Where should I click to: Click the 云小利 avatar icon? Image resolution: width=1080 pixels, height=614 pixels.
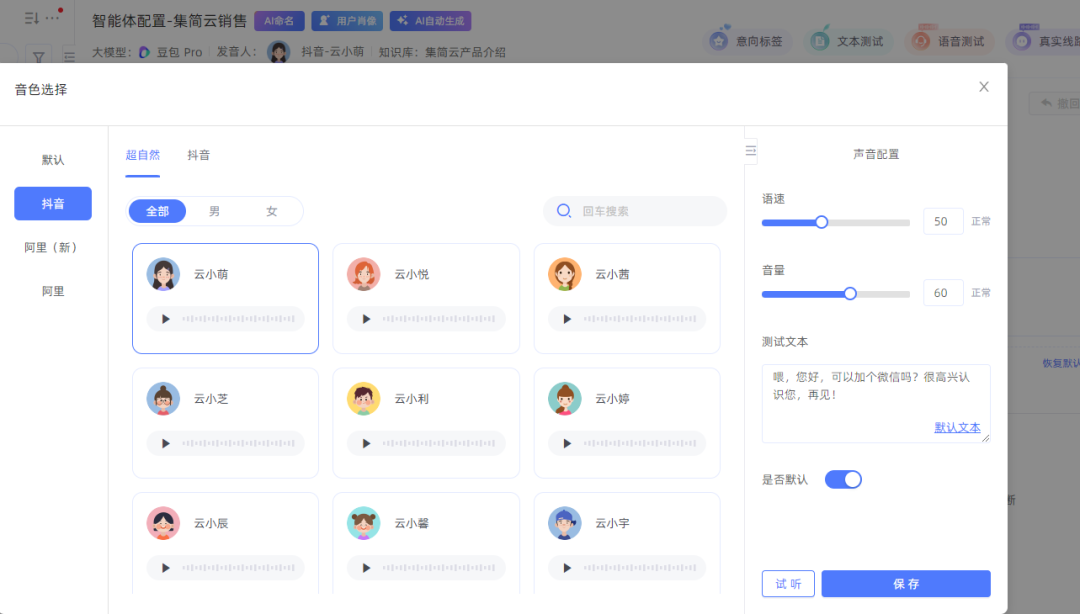coord(364,399)
